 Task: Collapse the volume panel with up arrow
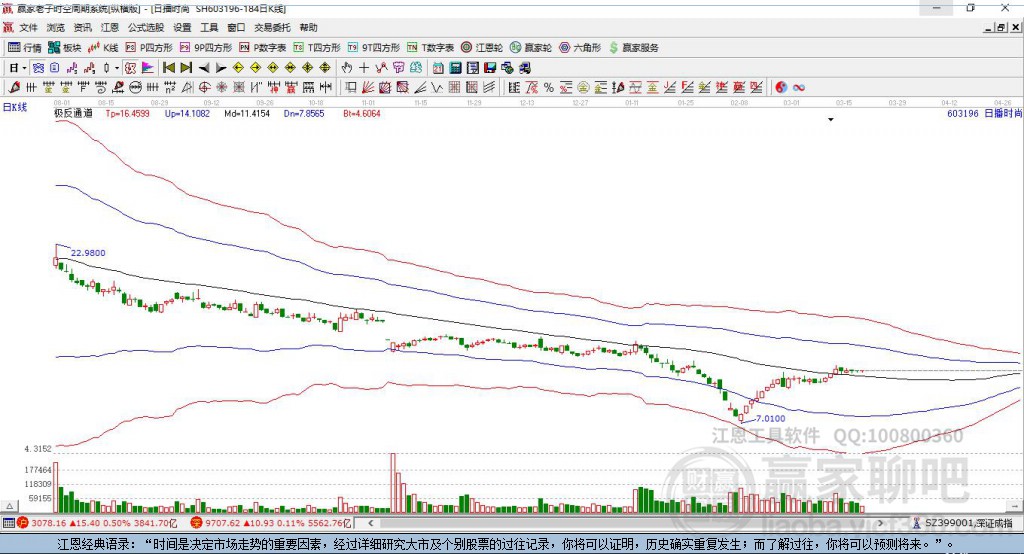click(x=10, y=506)
